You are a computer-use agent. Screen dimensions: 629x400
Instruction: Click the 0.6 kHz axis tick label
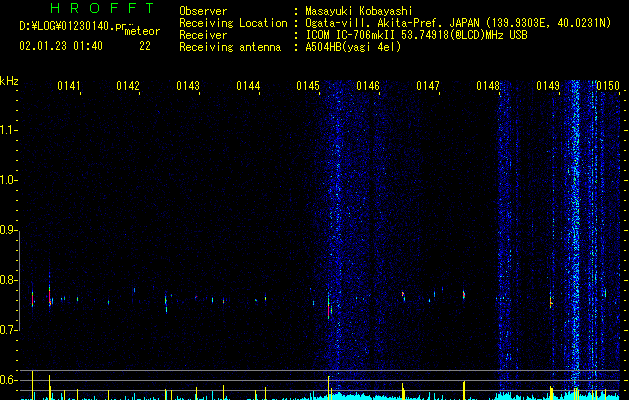click(x=8, y=380)
